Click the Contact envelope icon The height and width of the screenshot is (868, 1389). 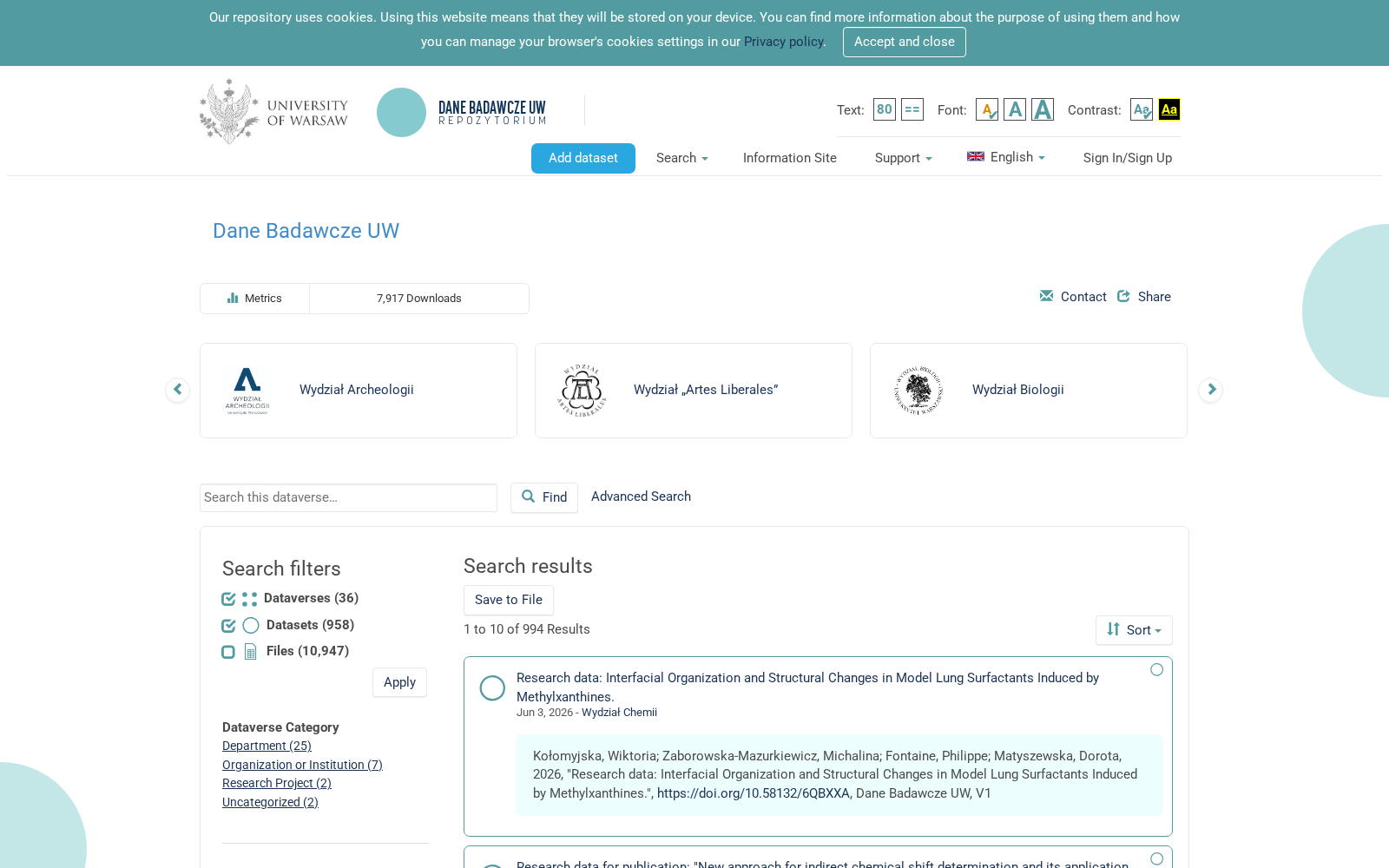pos(1046,296)
